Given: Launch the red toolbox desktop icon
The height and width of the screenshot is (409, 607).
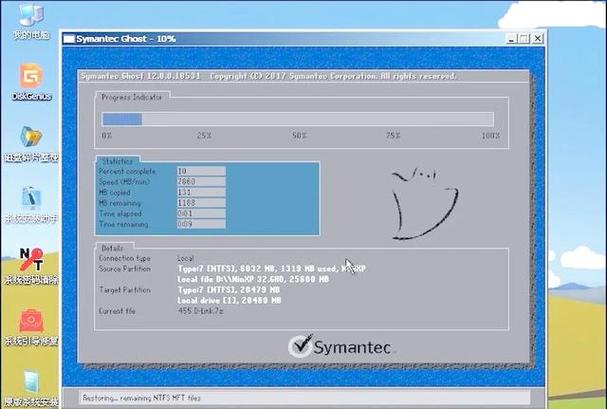Looking at the screenshot, I should tap(32, 321).
